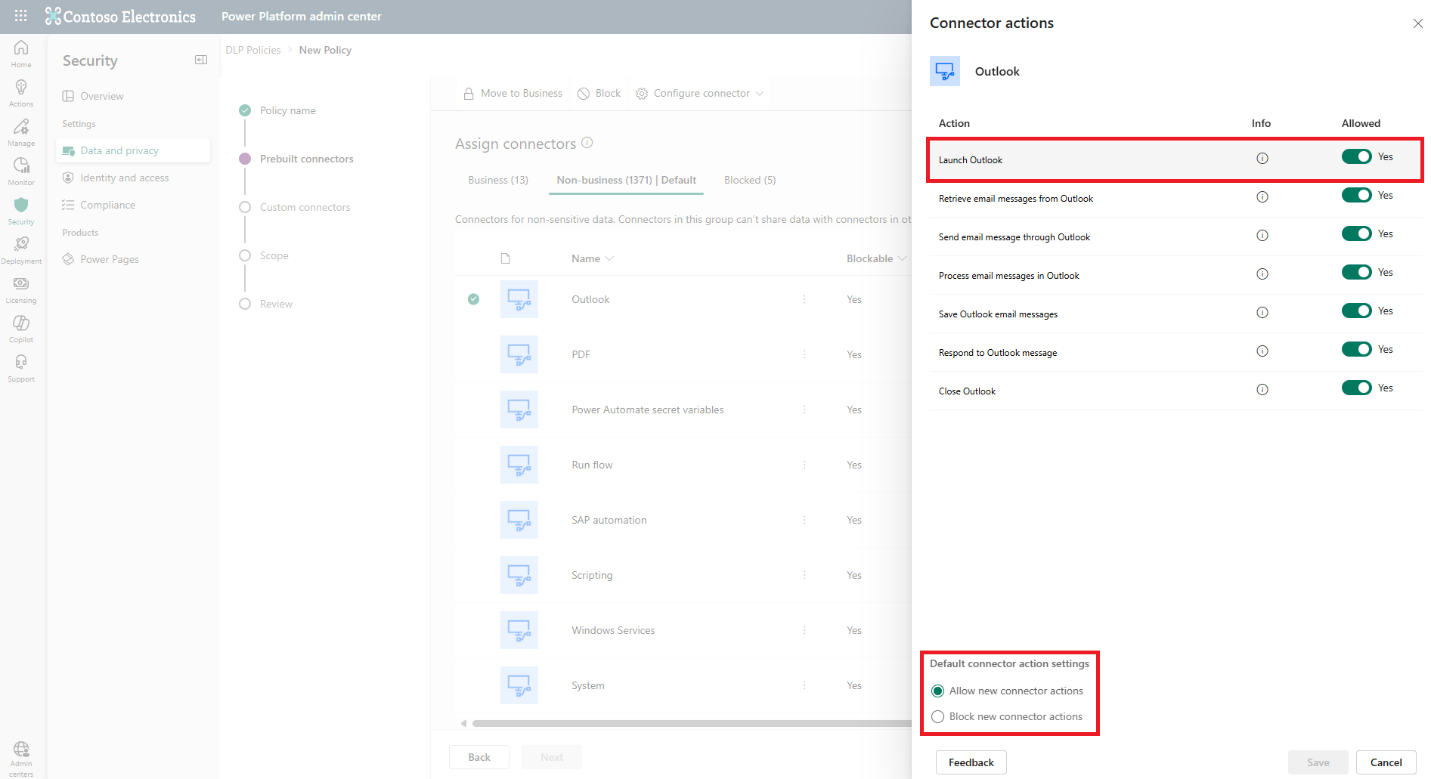Open more options for Windows Services row

(x=804, y=630)
